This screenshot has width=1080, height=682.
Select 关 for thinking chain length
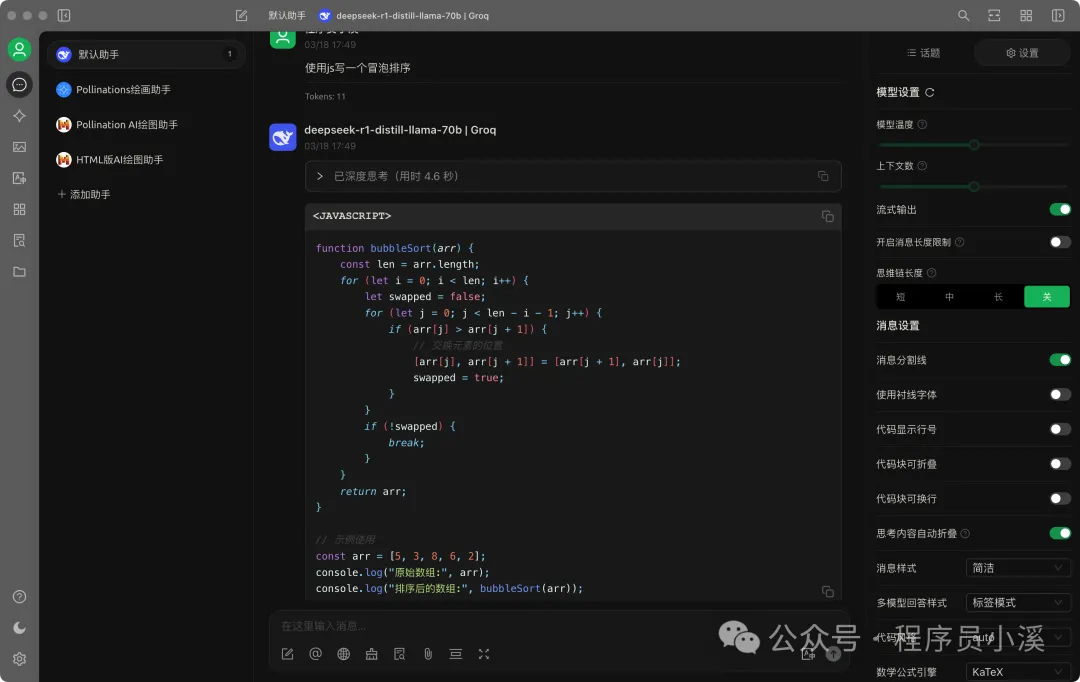coord(1047,296)
